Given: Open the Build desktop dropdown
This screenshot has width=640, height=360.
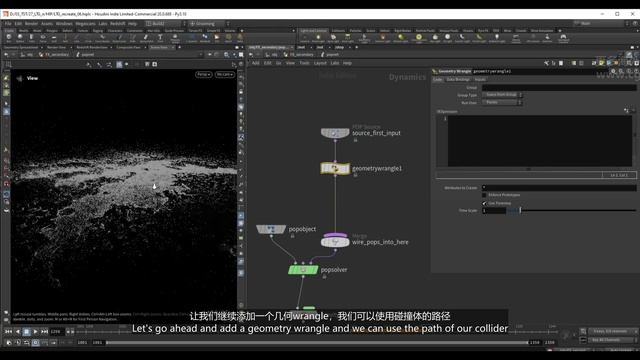Looking at the screenshot, I should click(x=165, y=24).
